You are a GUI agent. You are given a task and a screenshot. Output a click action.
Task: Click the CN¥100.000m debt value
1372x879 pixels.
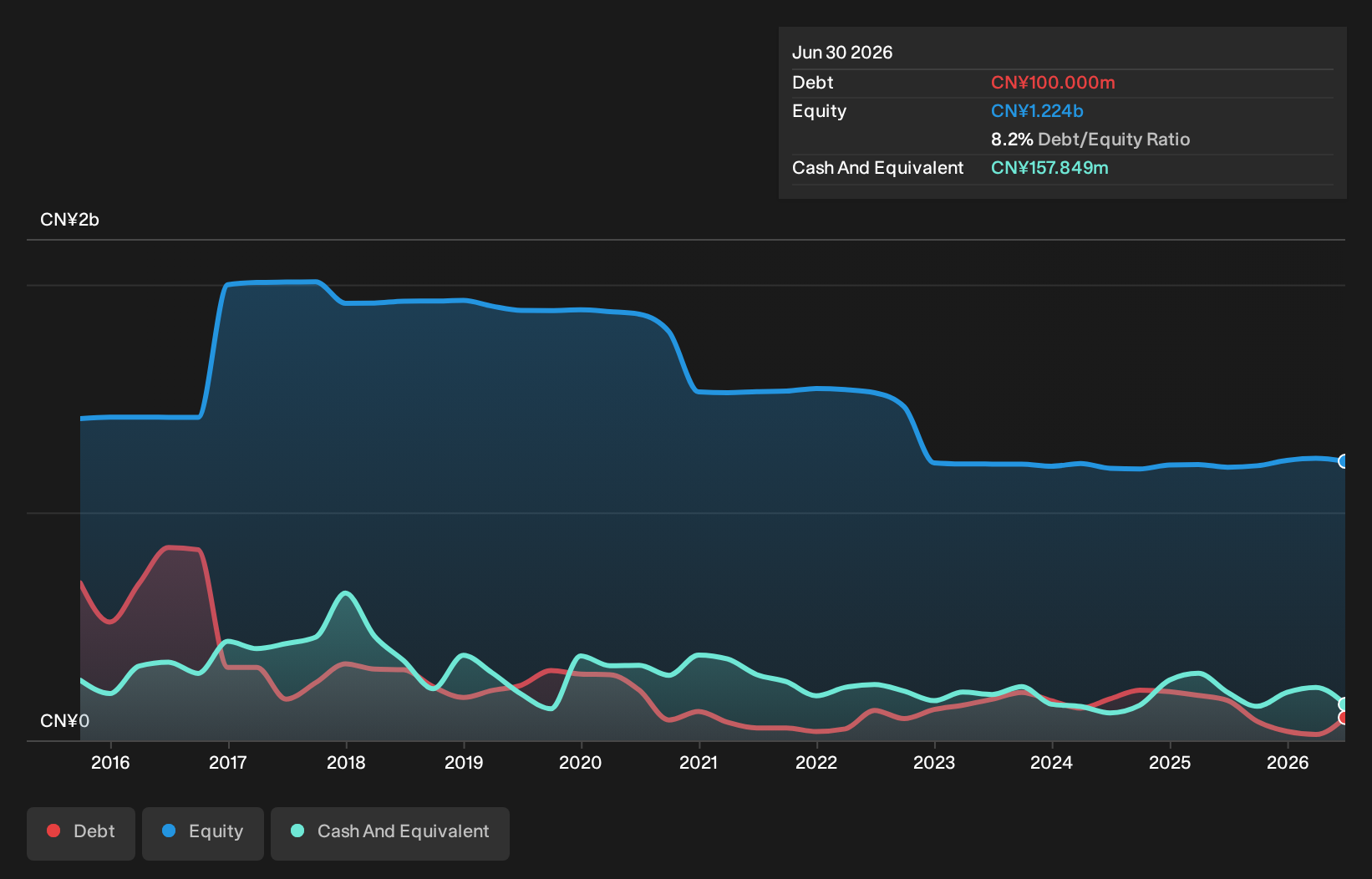1053,83
